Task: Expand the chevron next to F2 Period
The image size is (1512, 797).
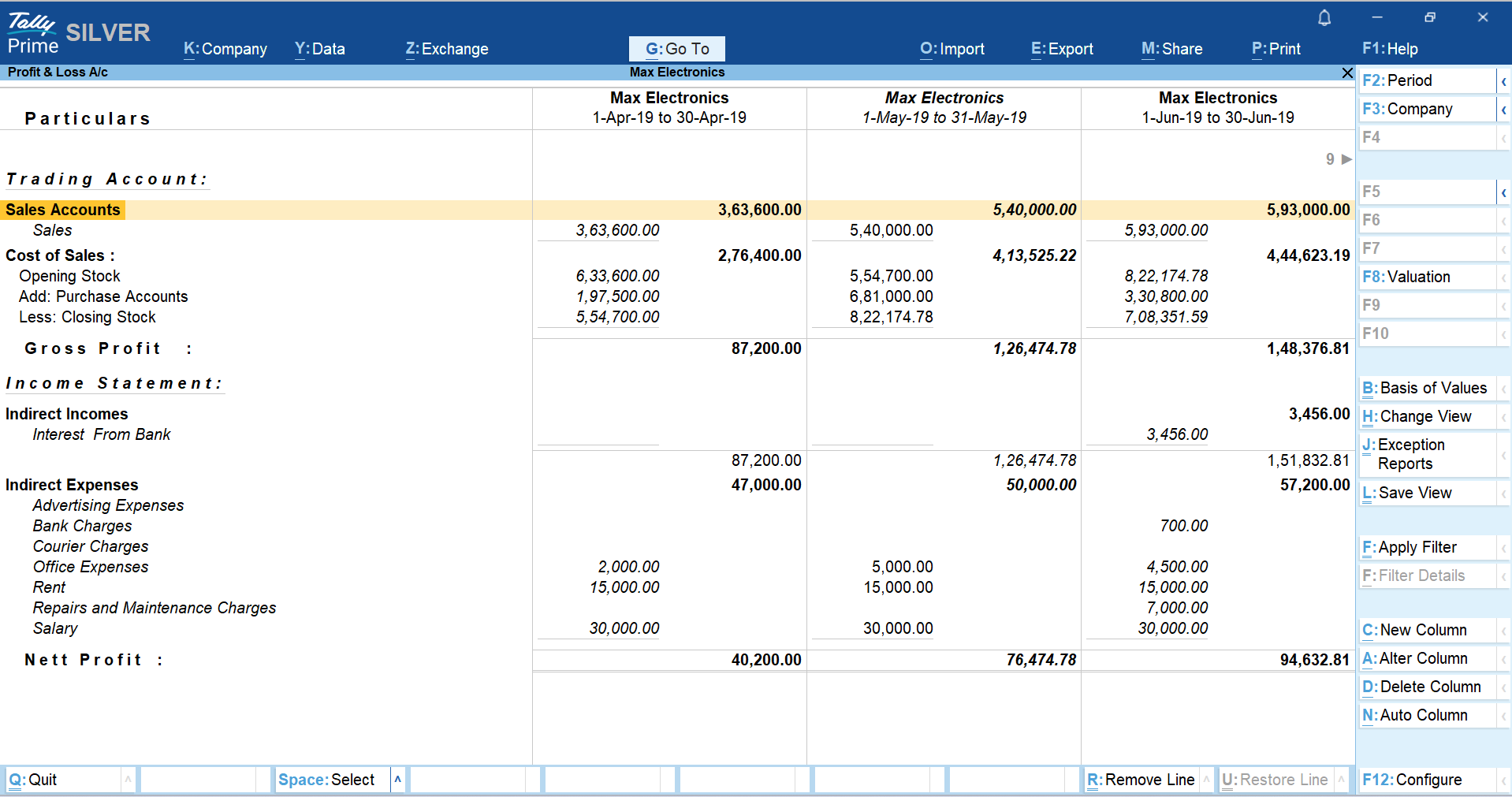Action: [x=1504, y=81]
